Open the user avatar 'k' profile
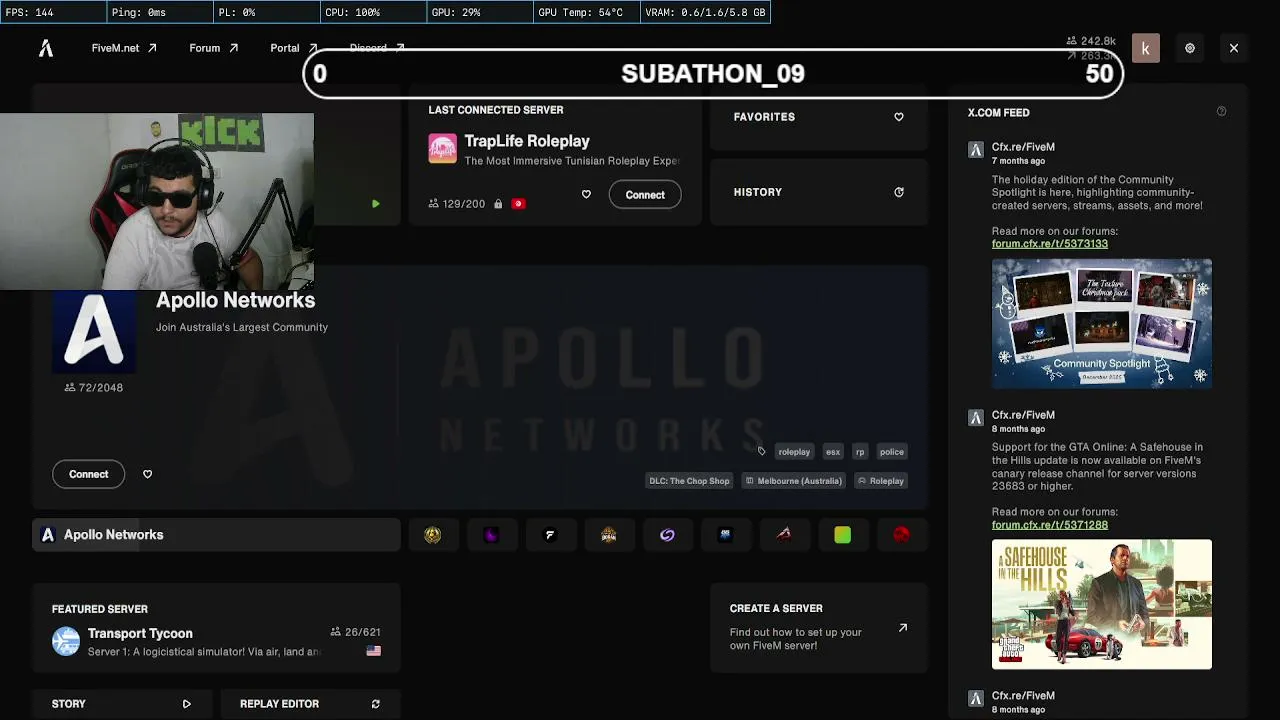 [x=1146, y=48]
